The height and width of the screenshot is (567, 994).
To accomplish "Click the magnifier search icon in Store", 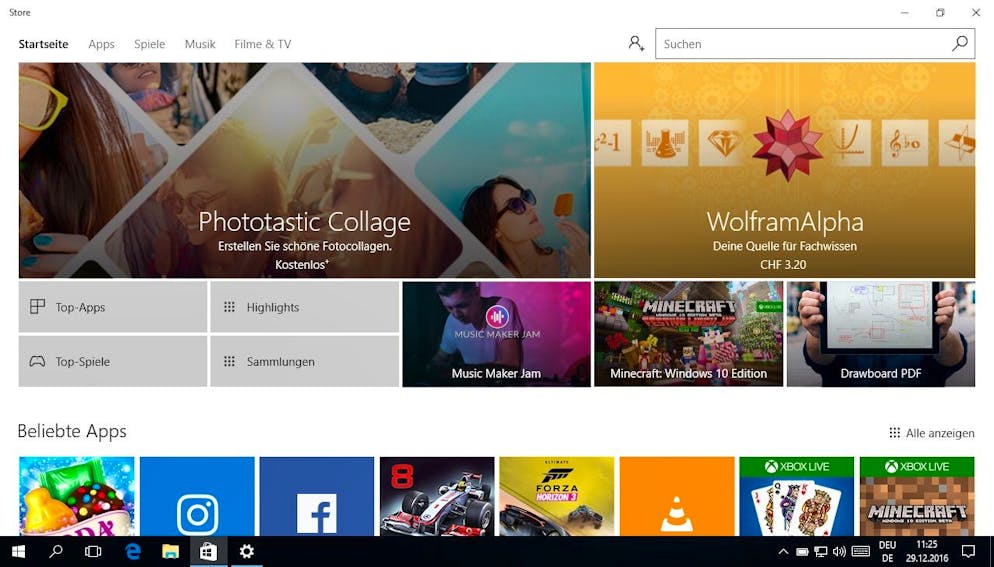I will click(960, 44).
